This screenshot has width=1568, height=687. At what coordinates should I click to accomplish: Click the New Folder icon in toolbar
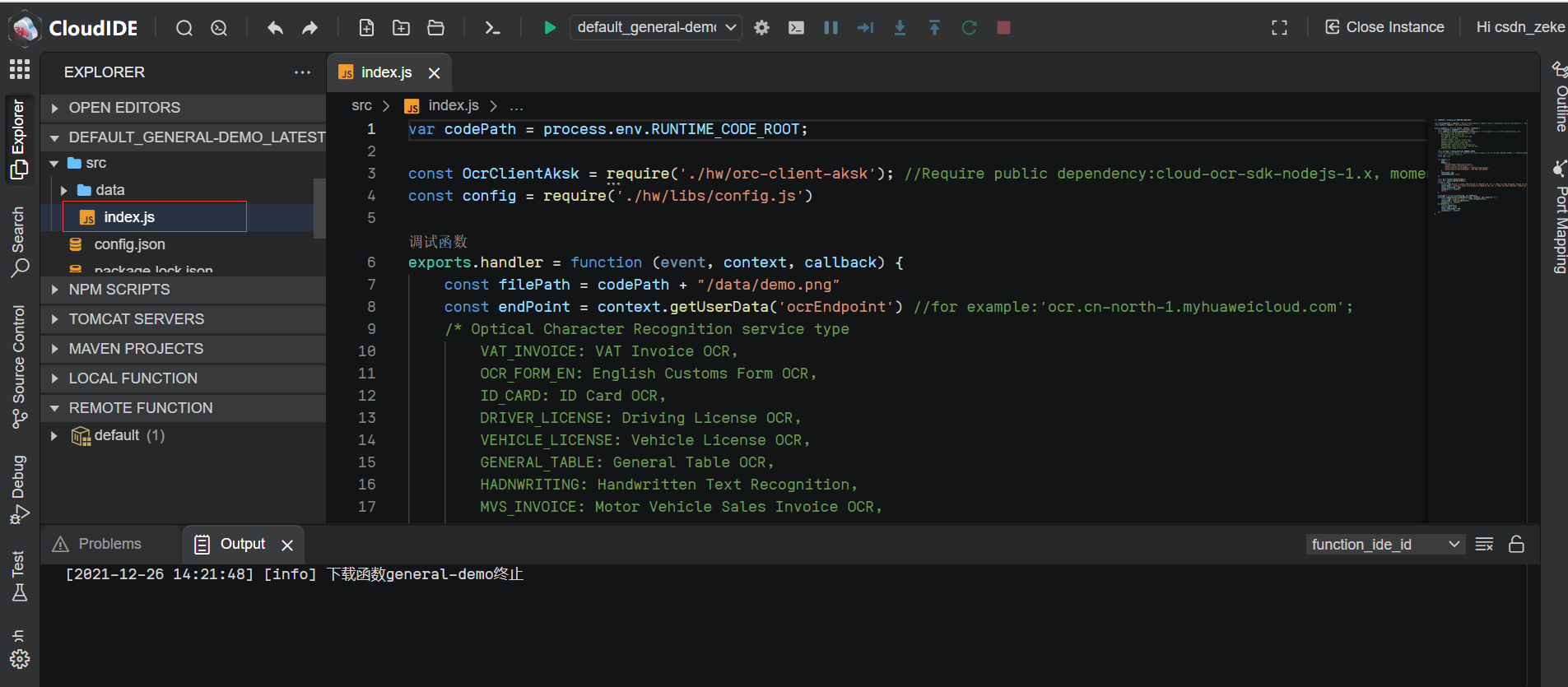pos(401,28)
